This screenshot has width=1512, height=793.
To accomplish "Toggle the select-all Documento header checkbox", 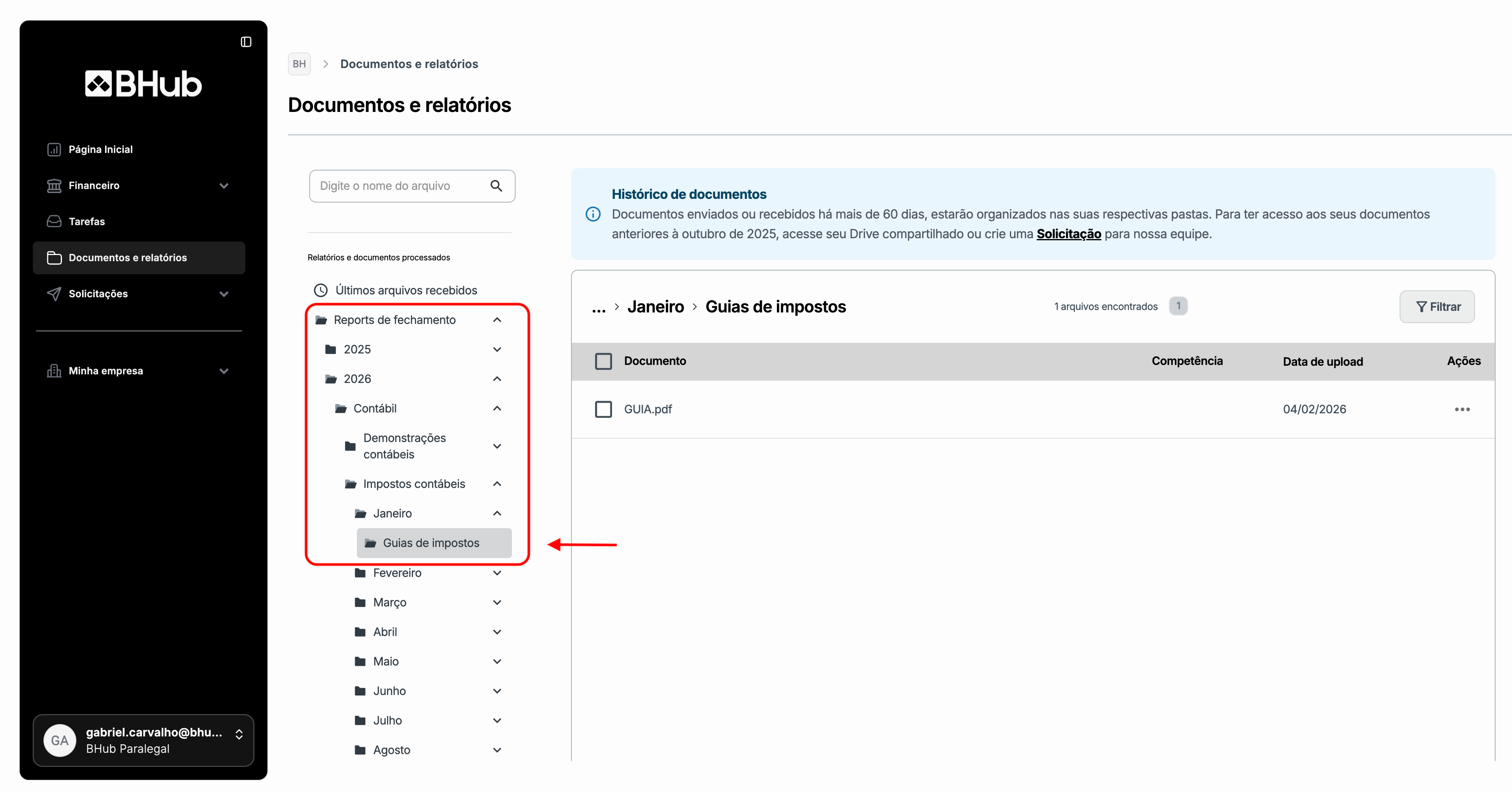I will 603,361.
